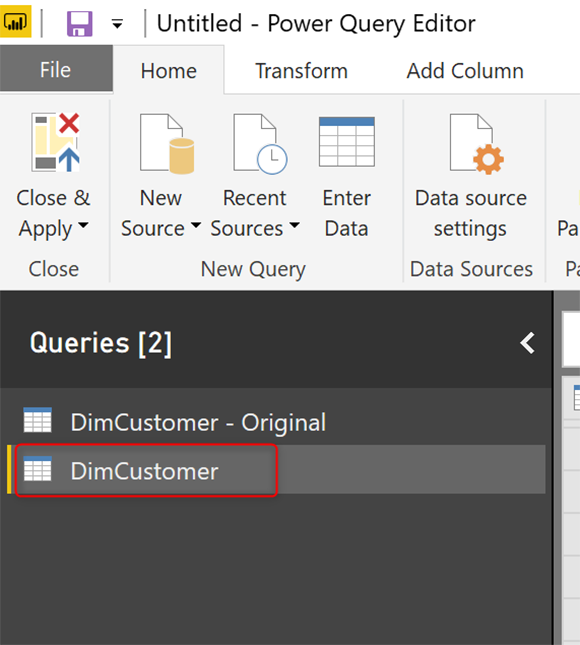
Task: Switch to the Home tab
Action: click(169, 70)
